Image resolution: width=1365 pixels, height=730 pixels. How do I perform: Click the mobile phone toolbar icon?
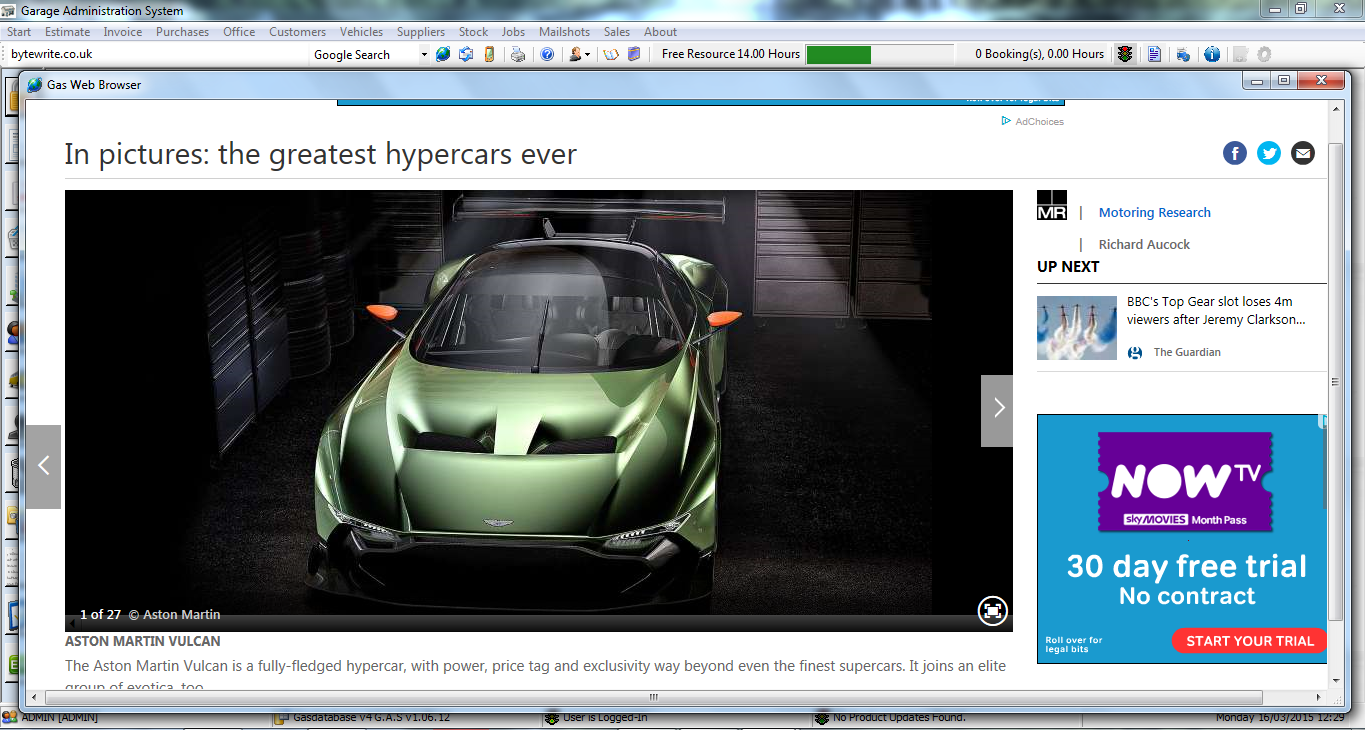coord(489,54)
